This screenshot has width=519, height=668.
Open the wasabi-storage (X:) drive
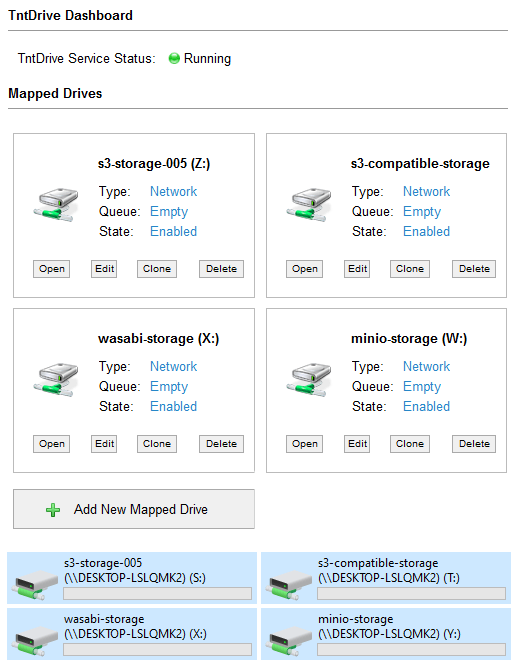point(52,444)
